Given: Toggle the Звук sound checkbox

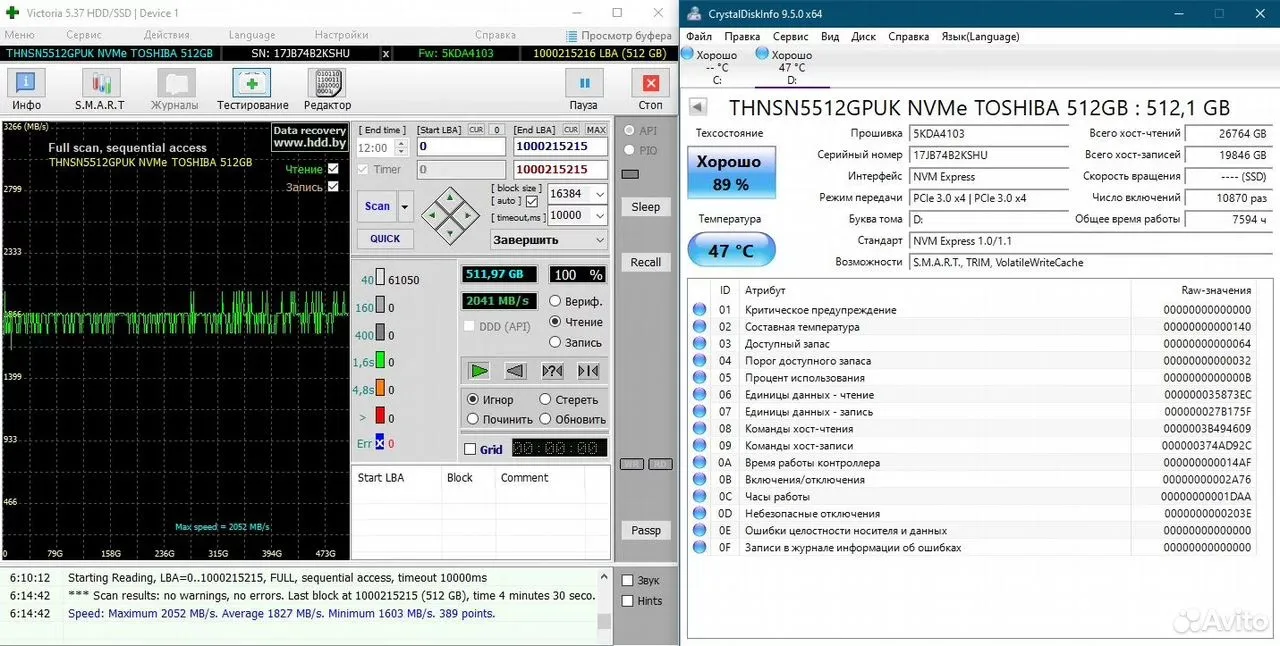Looking at the screenshot, I should [627, 580].
